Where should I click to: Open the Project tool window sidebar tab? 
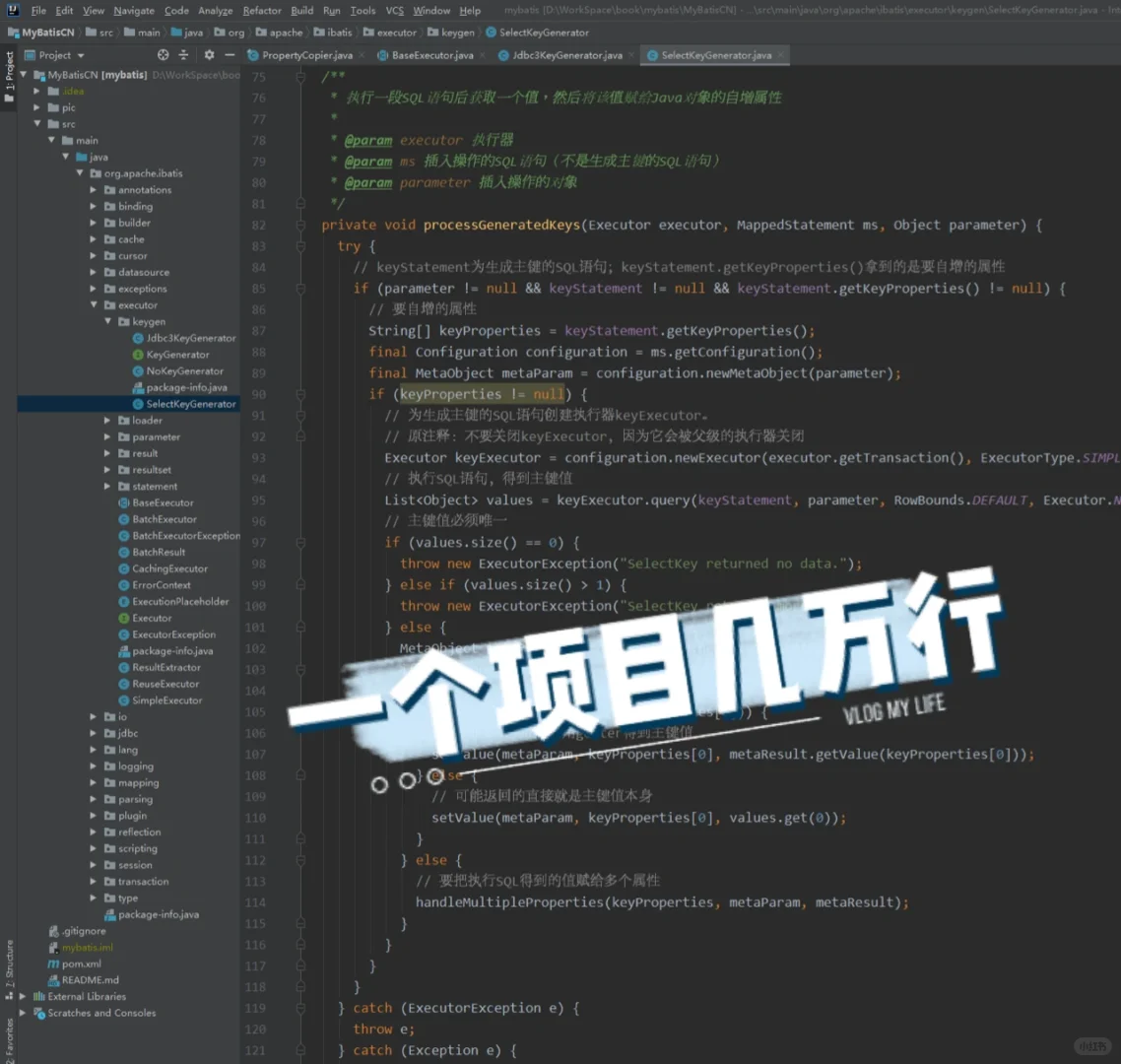(x=9, y=75)
